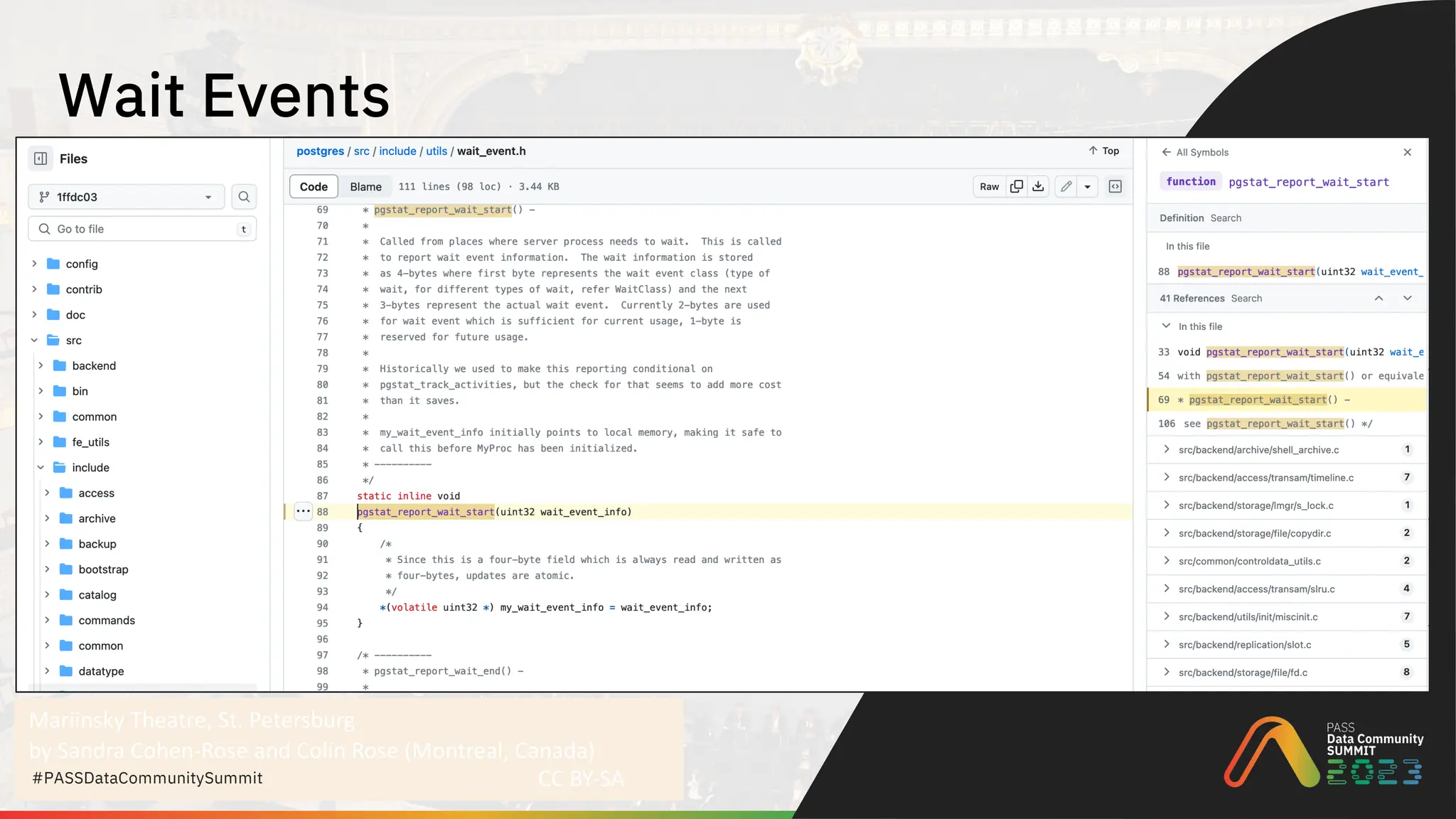The width and height of the screenshot is (1456, 819).
Task: Collapse the include folder
Action: click(x=41, y=467)
